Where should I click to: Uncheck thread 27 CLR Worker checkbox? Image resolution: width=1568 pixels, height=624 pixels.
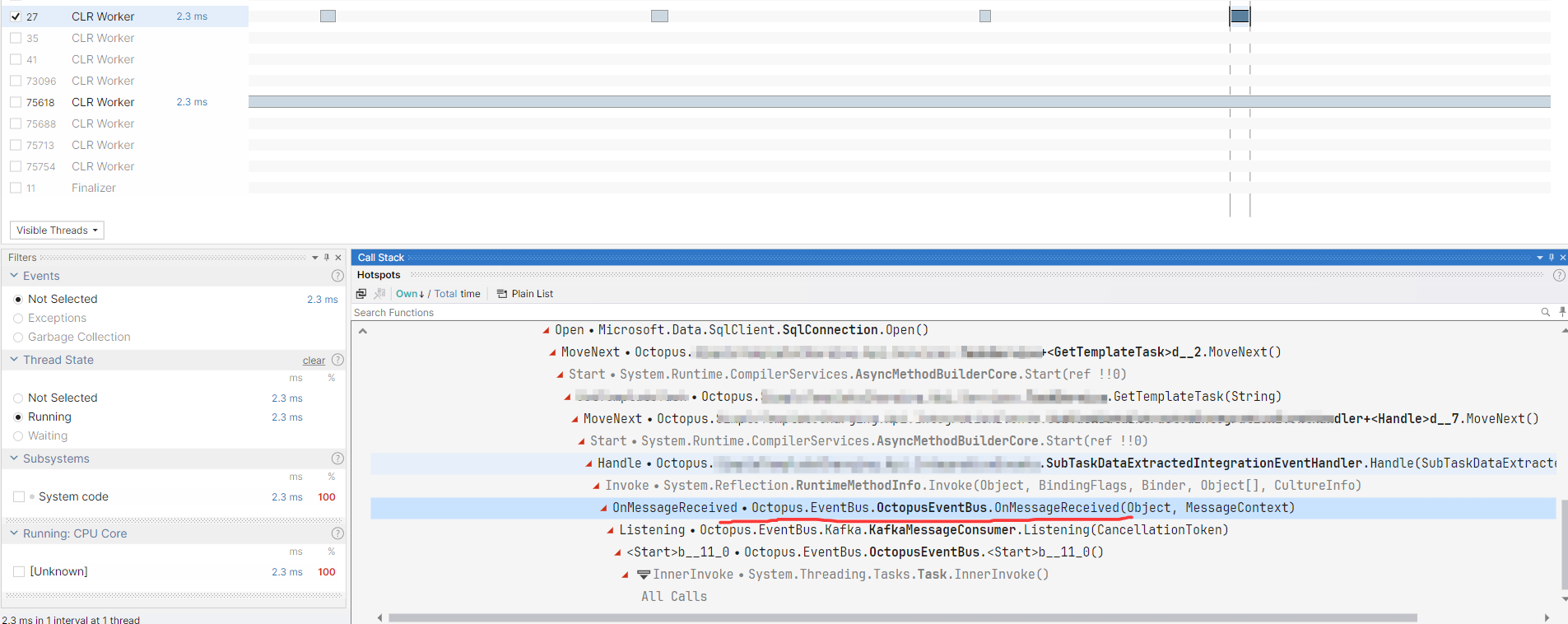16,16
